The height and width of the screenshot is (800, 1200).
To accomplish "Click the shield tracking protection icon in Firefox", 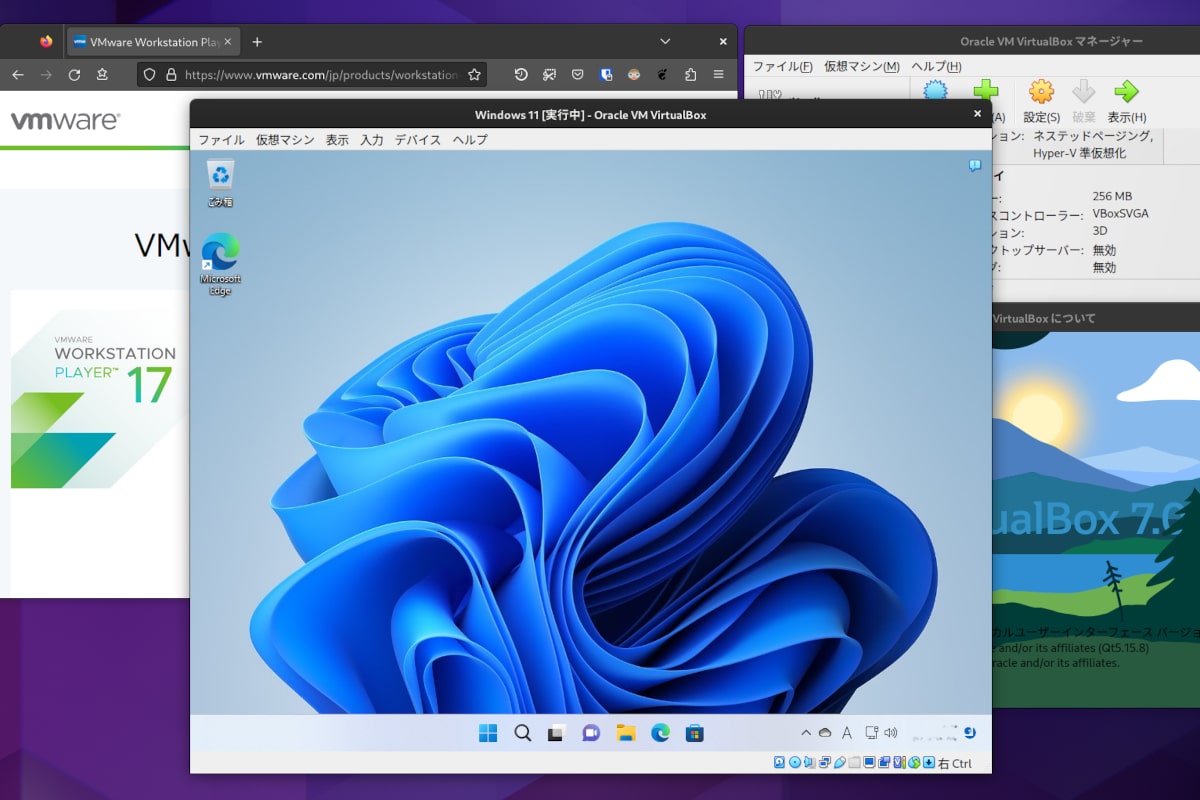I will click(x=150, y=74).
